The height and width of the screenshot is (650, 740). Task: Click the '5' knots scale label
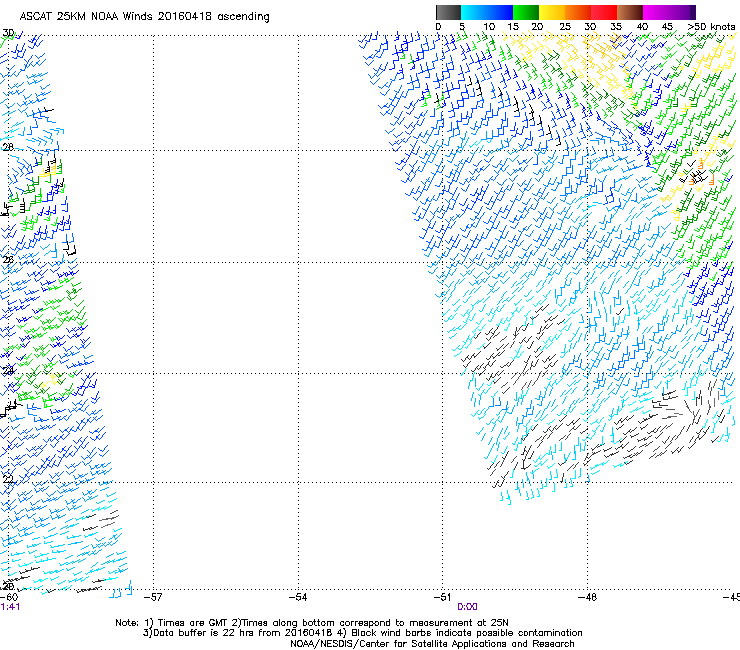click(462, 27)
